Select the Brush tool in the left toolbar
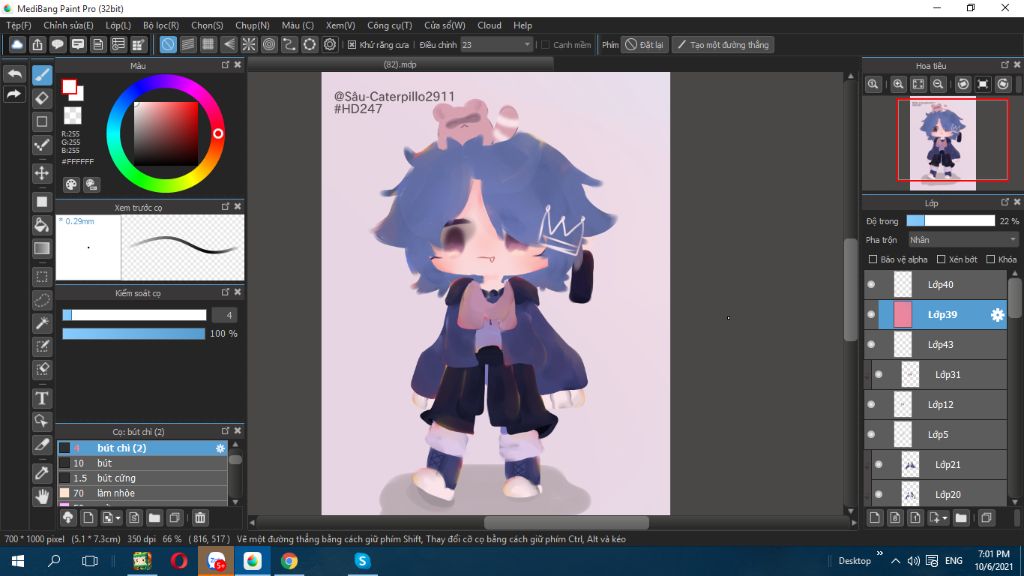 (42, 75)
